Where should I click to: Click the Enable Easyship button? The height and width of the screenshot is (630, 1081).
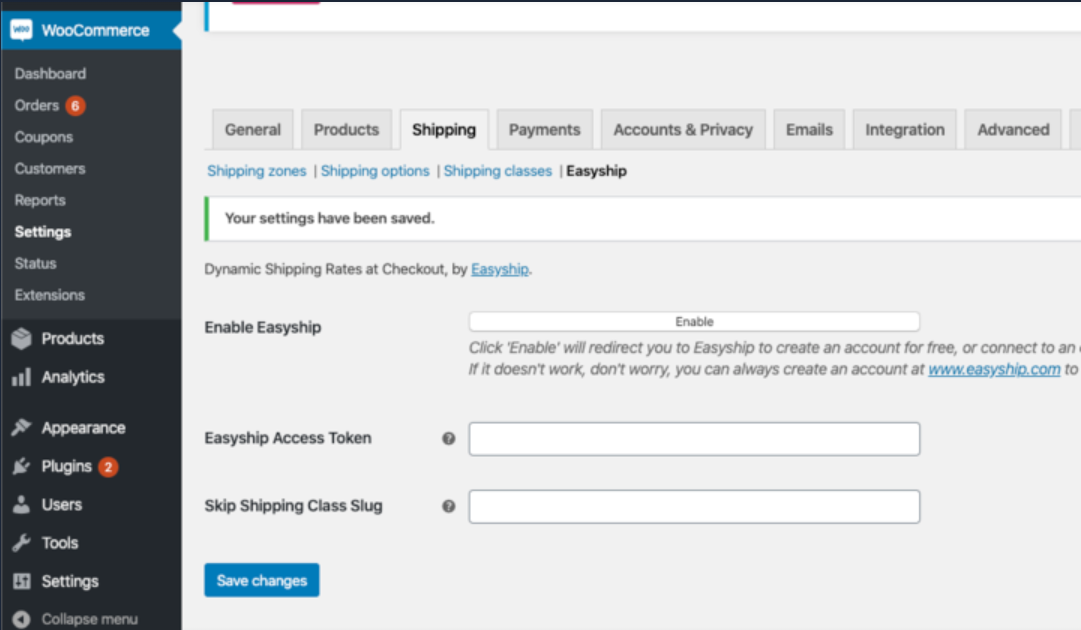coord(694,321)
